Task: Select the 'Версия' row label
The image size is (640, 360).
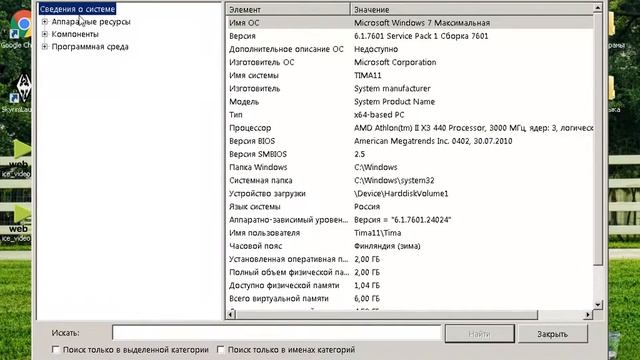Action: 242,36
